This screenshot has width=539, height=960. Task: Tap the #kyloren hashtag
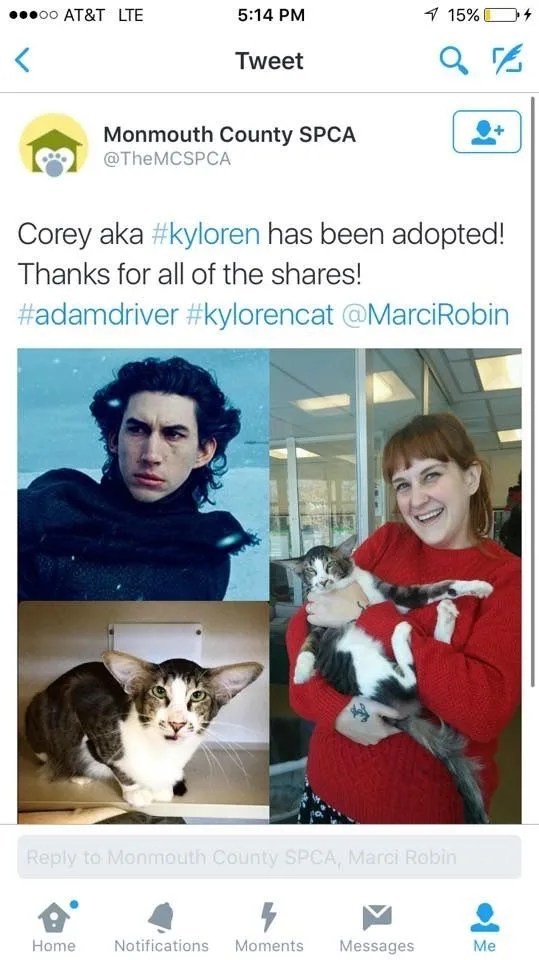[x=205, y=235]
